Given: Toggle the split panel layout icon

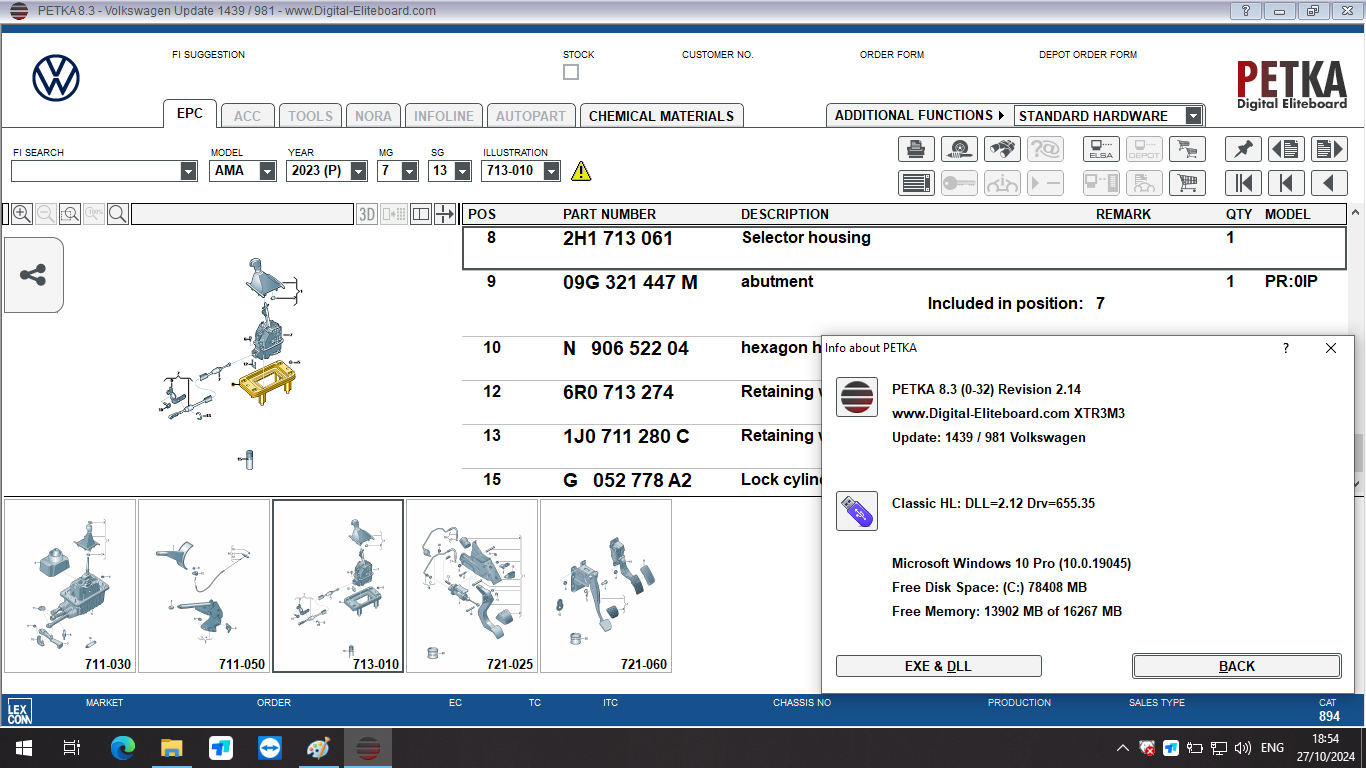Looking at the screenshot, I should point(421,214).
